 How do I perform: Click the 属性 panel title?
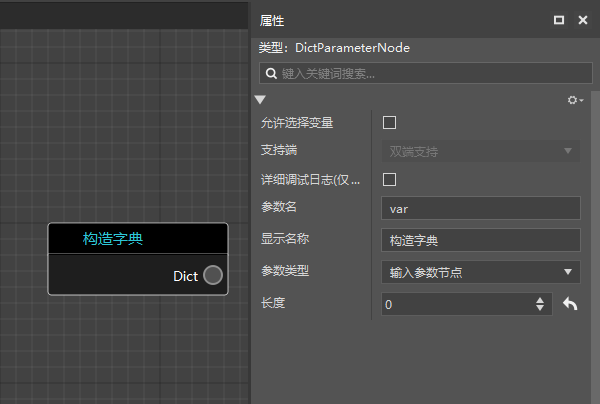click(272, 20)
